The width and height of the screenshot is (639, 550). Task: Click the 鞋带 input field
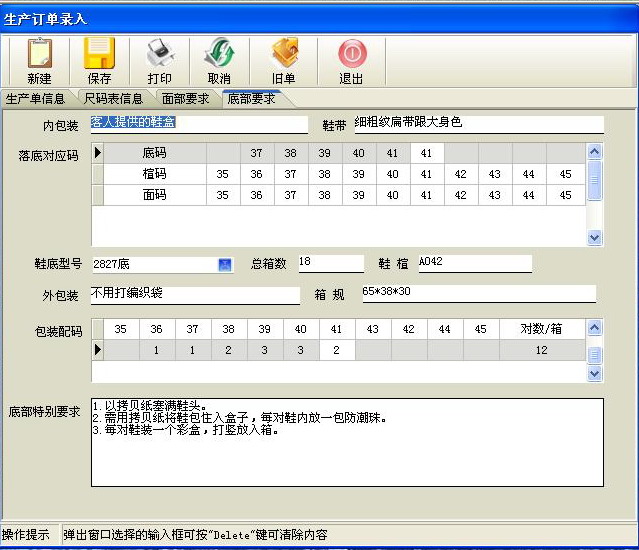tap(479, 124)
